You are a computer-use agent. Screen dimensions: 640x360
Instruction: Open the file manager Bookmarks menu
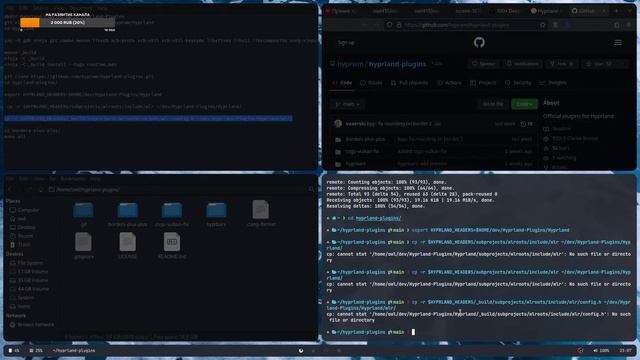[x=72, y=179]
